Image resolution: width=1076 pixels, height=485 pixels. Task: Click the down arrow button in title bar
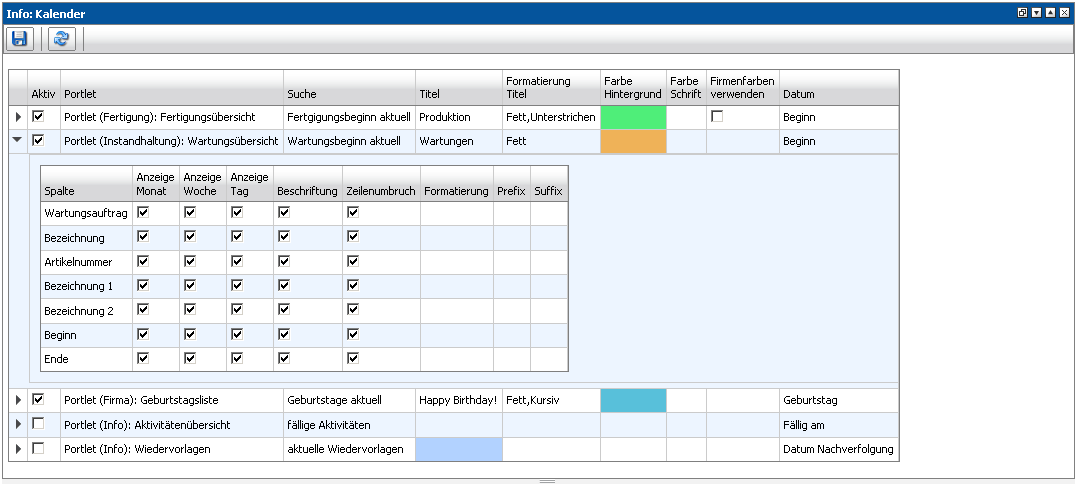(1036, 13)
